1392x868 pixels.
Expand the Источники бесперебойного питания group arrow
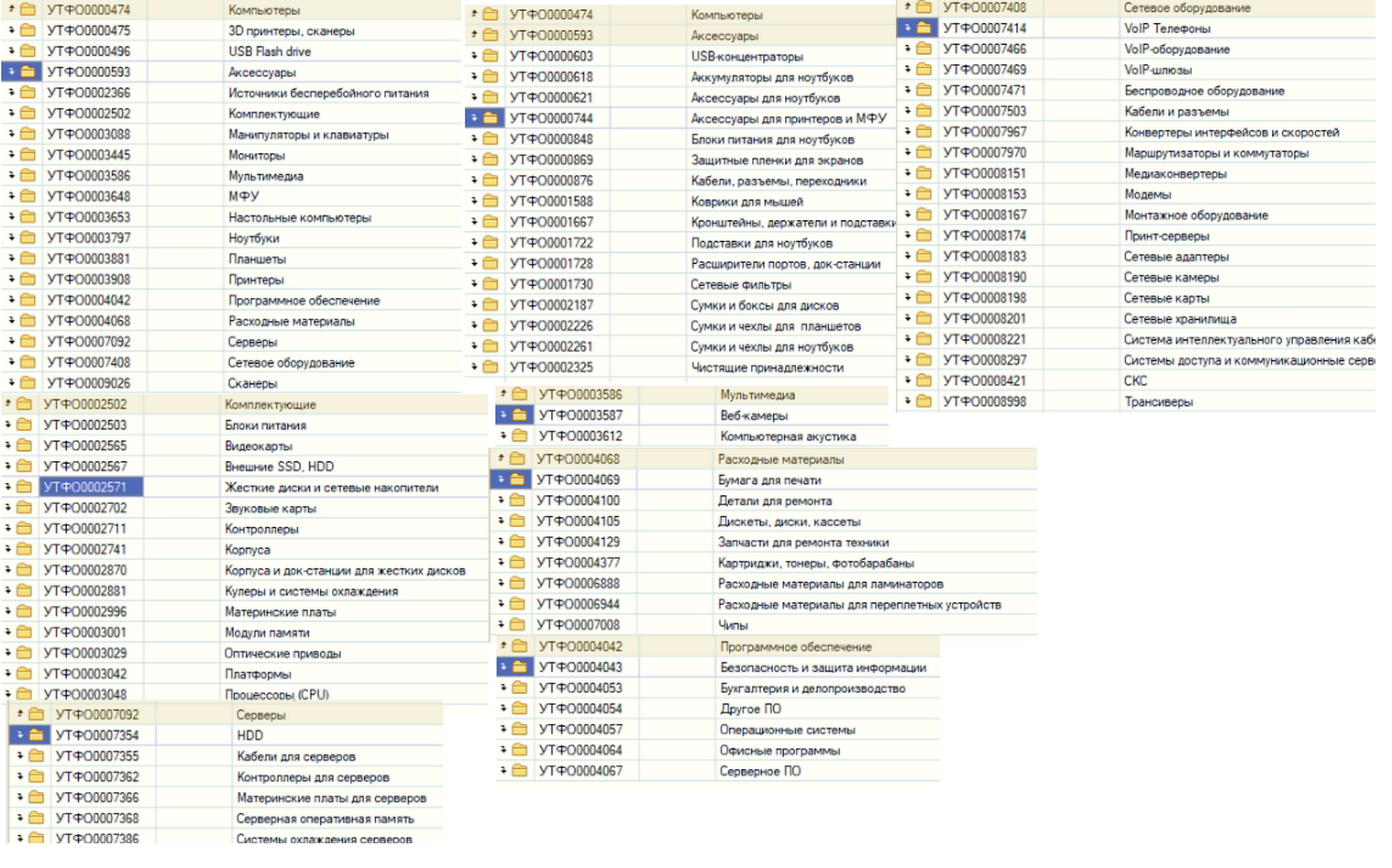click(11, 93)
